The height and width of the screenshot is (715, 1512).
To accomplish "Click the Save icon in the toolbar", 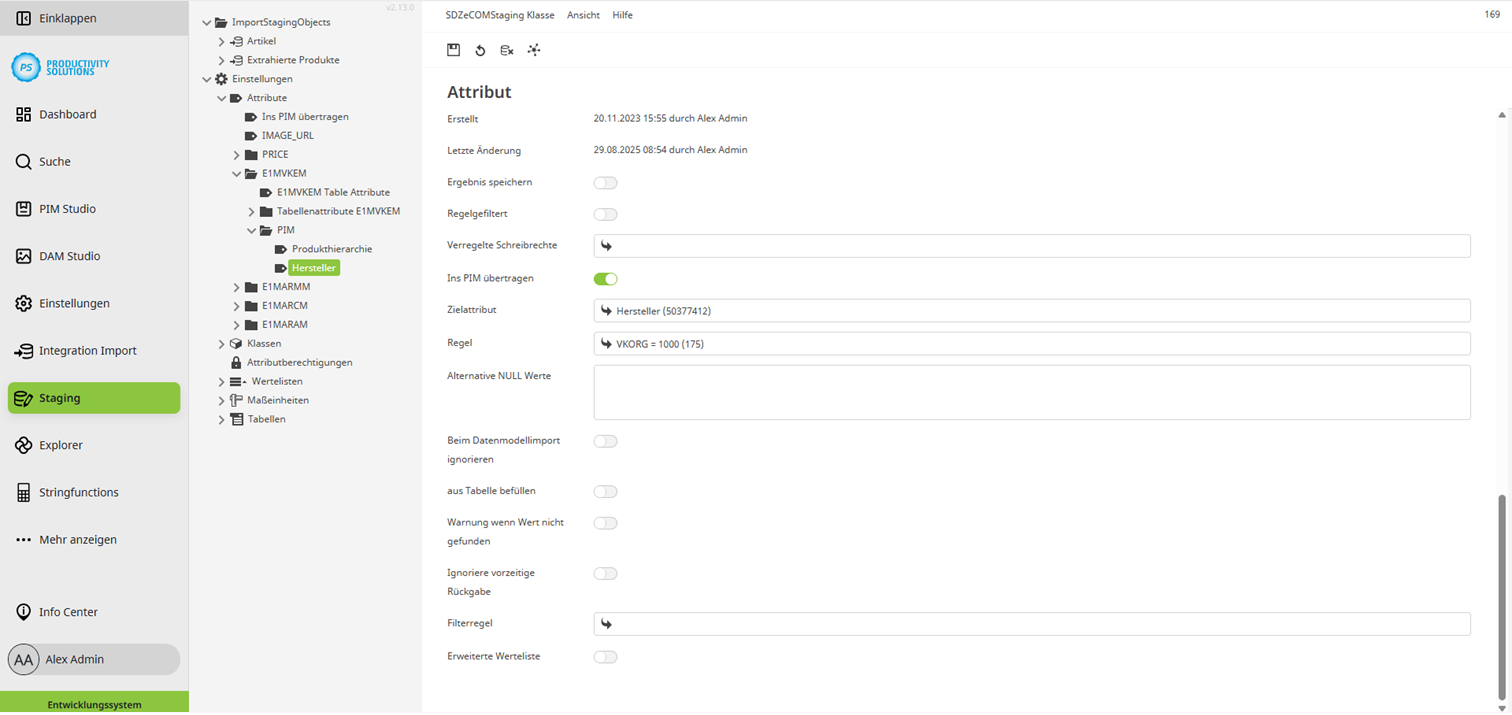I will coord(453,49).
